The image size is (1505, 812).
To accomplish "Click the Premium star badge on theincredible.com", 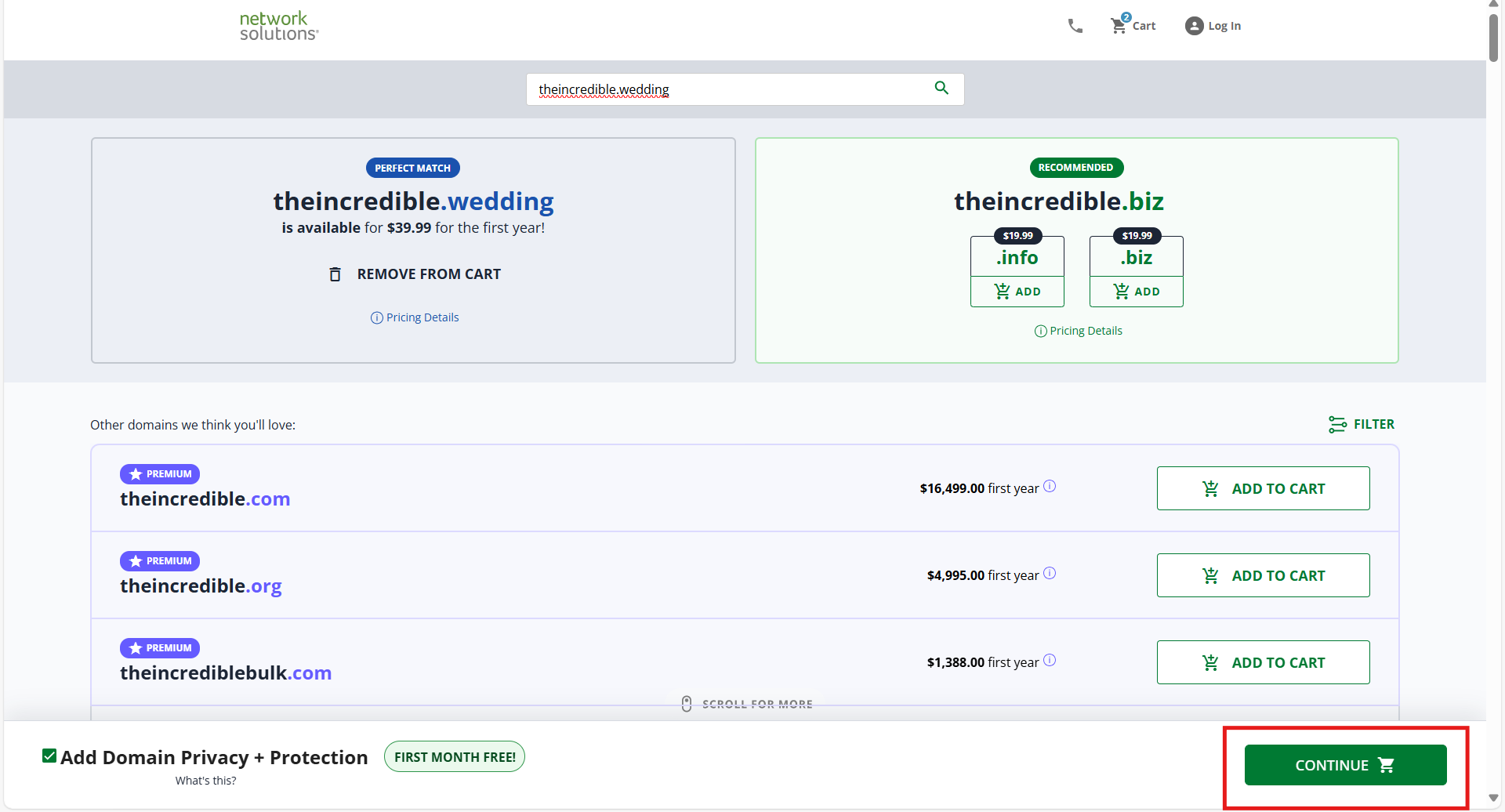I will click(160, 474).
